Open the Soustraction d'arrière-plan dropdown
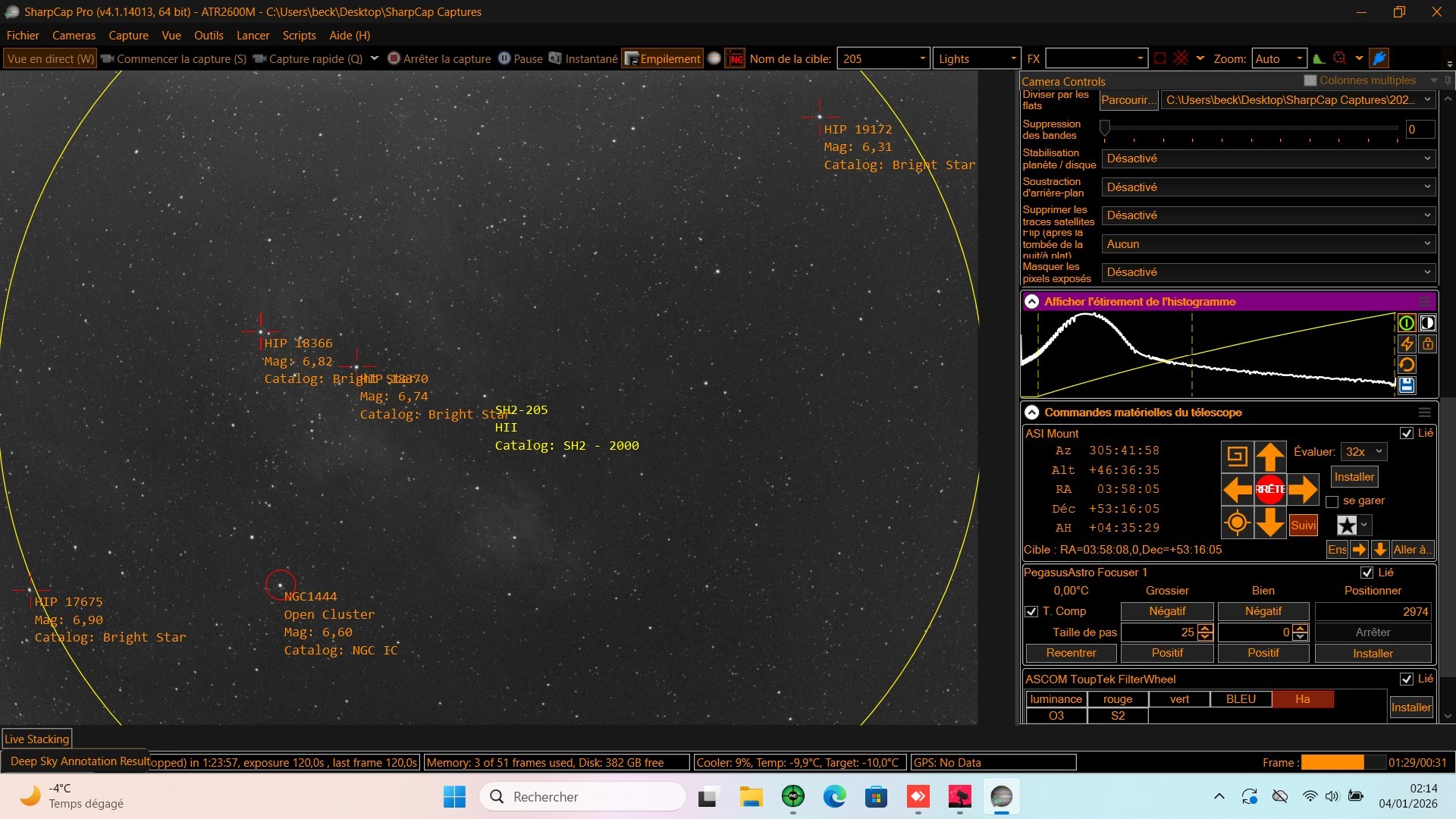Viewport: 1456px width, 819px height. point(1268,187)
